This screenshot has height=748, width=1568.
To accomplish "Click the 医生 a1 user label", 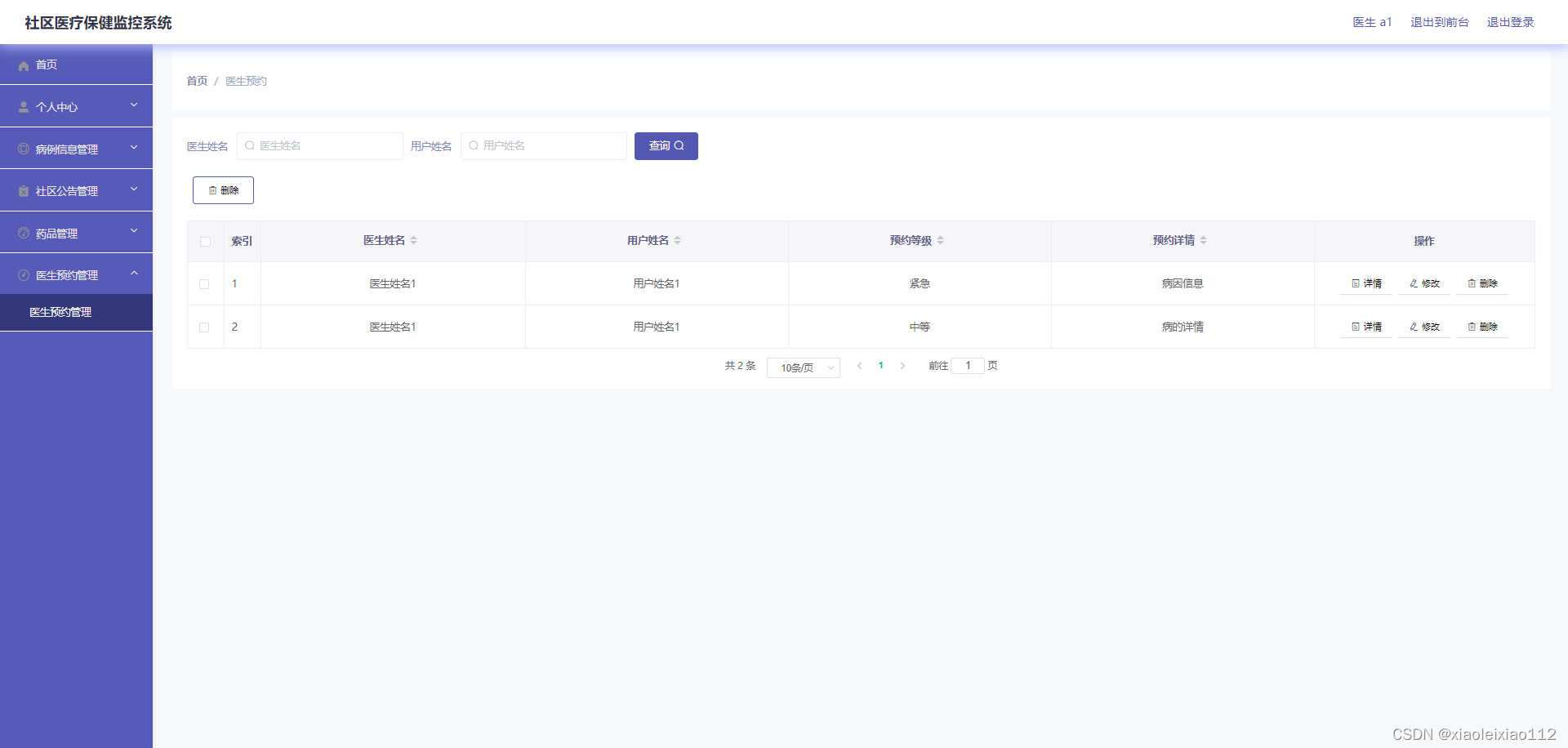I will point(1372,22).
